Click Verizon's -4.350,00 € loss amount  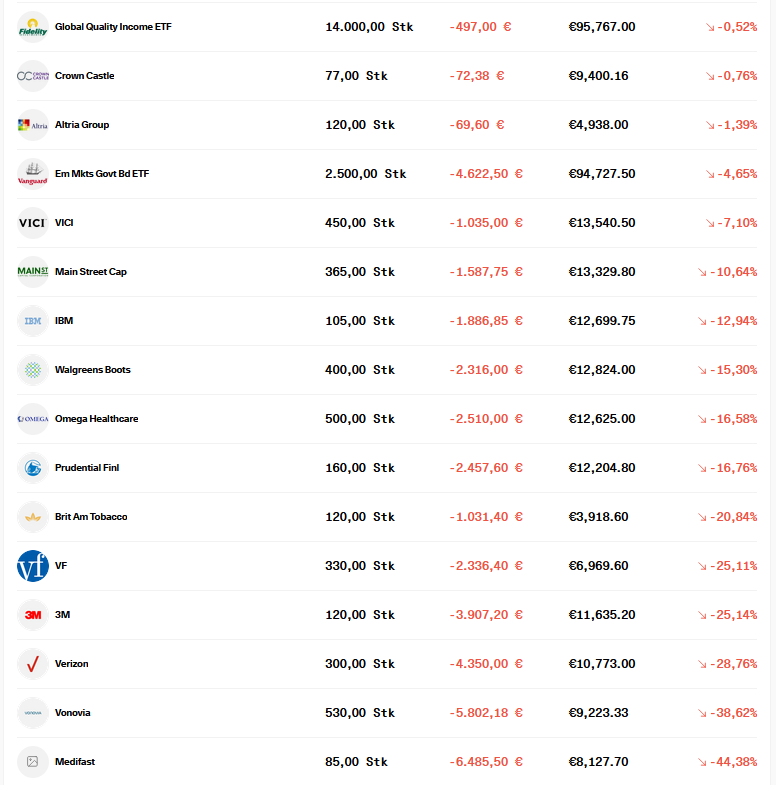click(486, 664)
